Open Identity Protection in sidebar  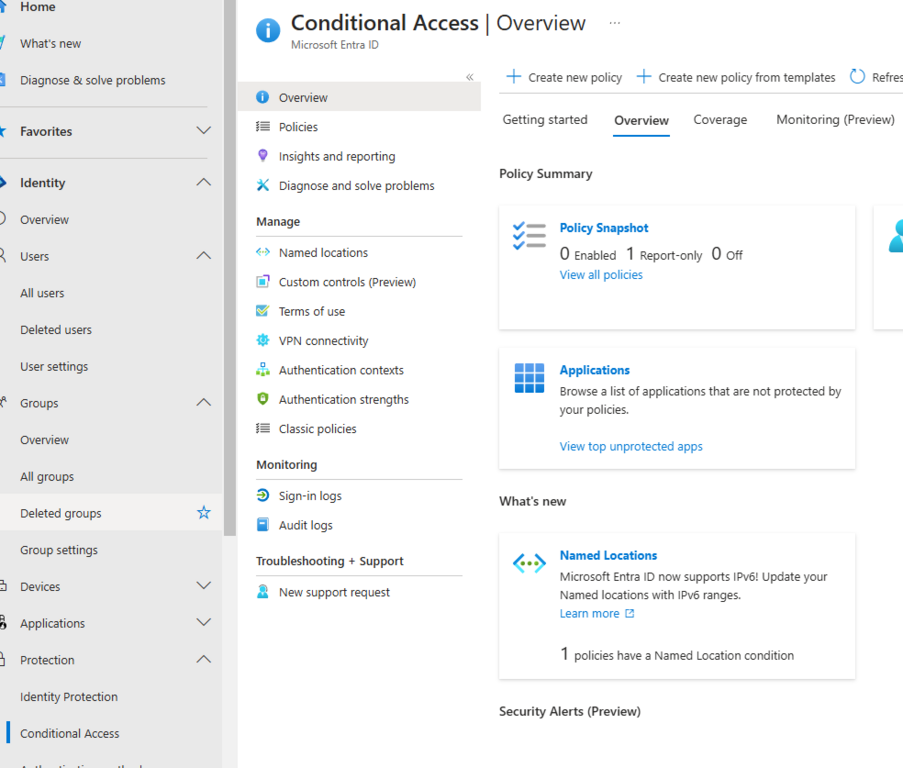pos(69,697)
